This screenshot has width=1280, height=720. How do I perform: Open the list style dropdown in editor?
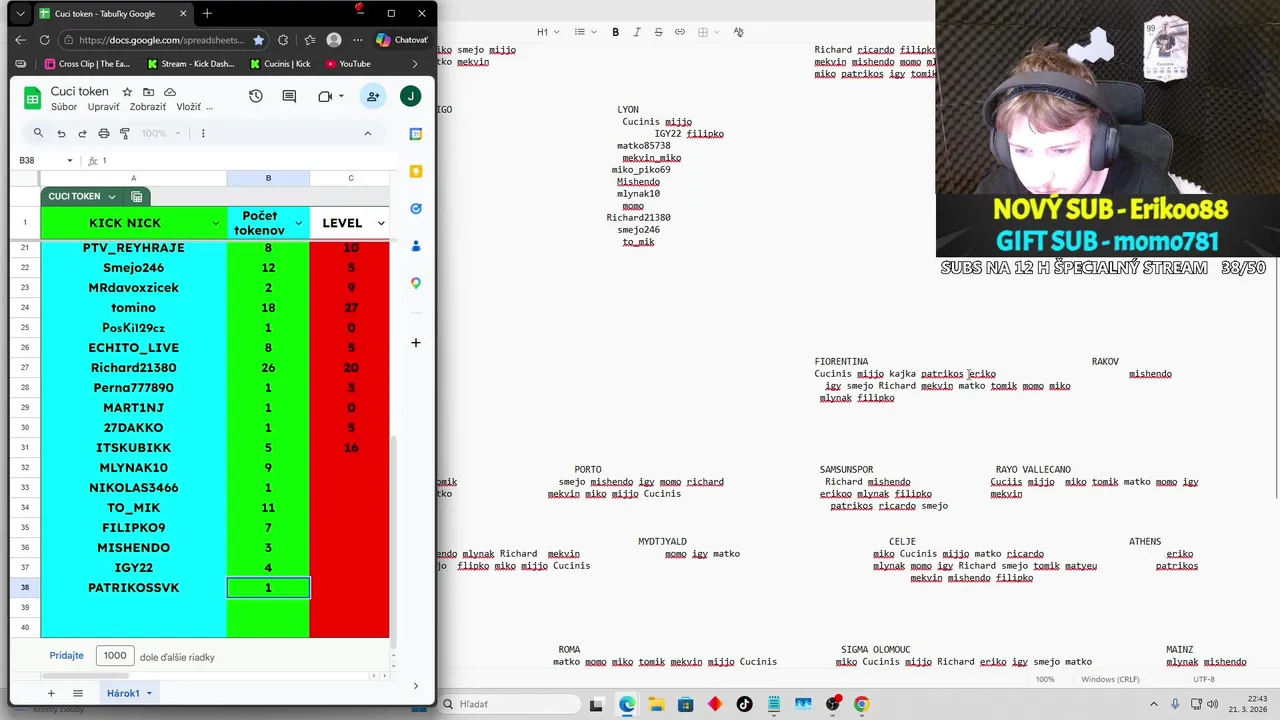(x=584, y=32)
